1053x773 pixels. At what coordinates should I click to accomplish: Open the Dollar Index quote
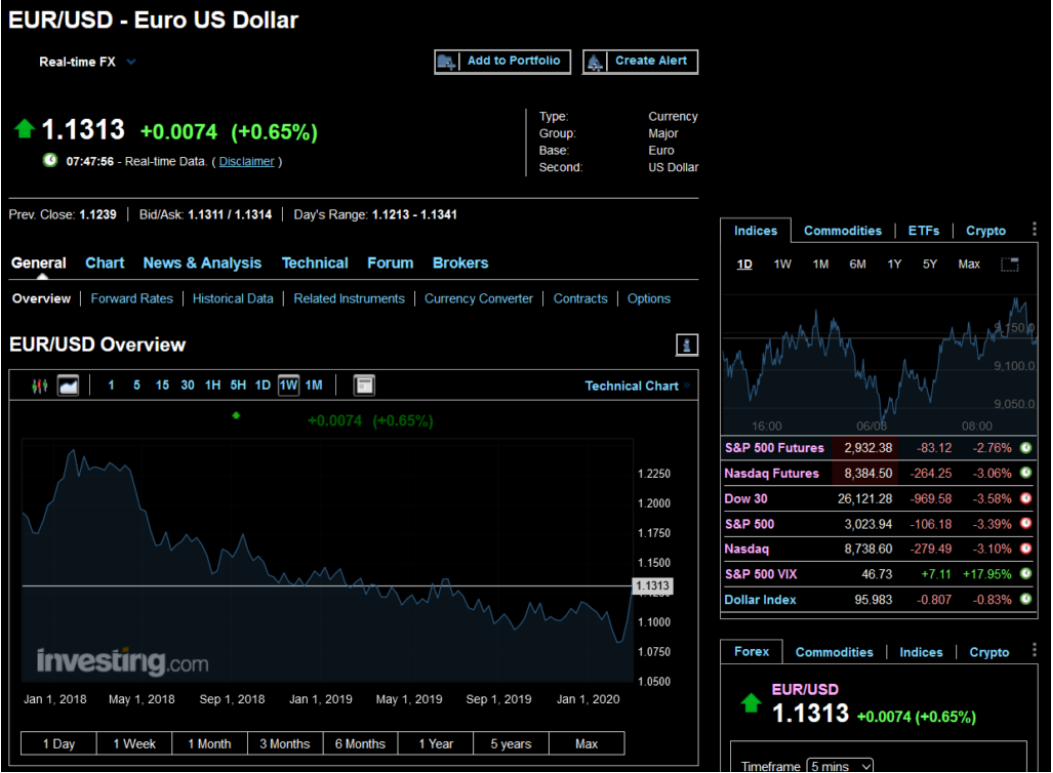tap(760, 600)
